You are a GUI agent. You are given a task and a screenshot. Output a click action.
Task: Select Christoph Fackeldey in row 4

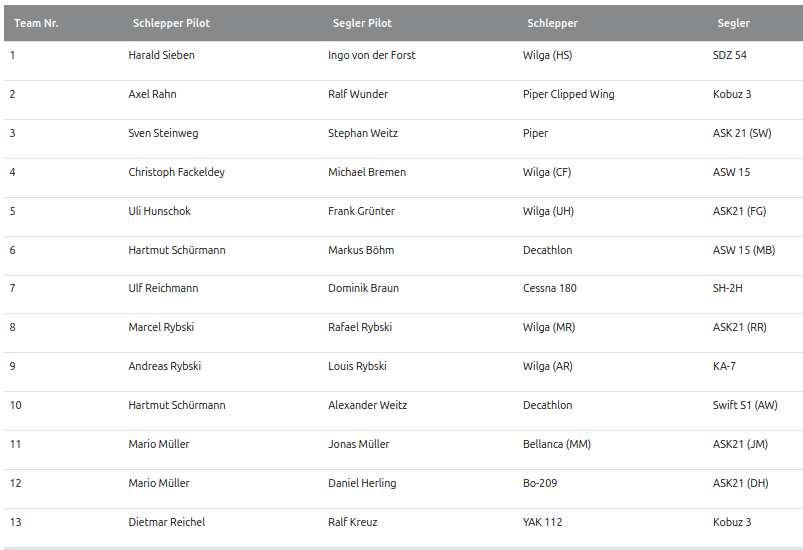pyautogui.click(x=176, y=172)
